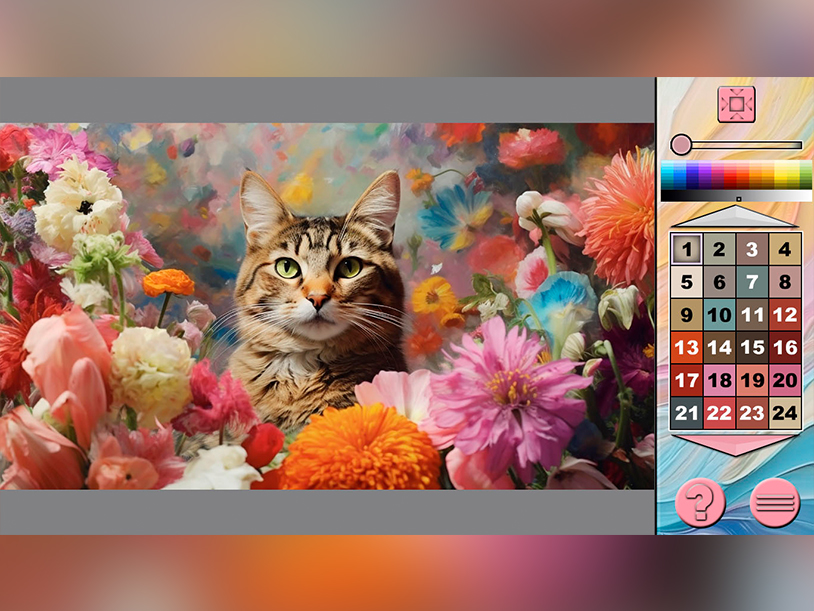The image size is (814, 611).
Task: Open the help question mark button
Action: pyautogui.click(x=700, y=502)
